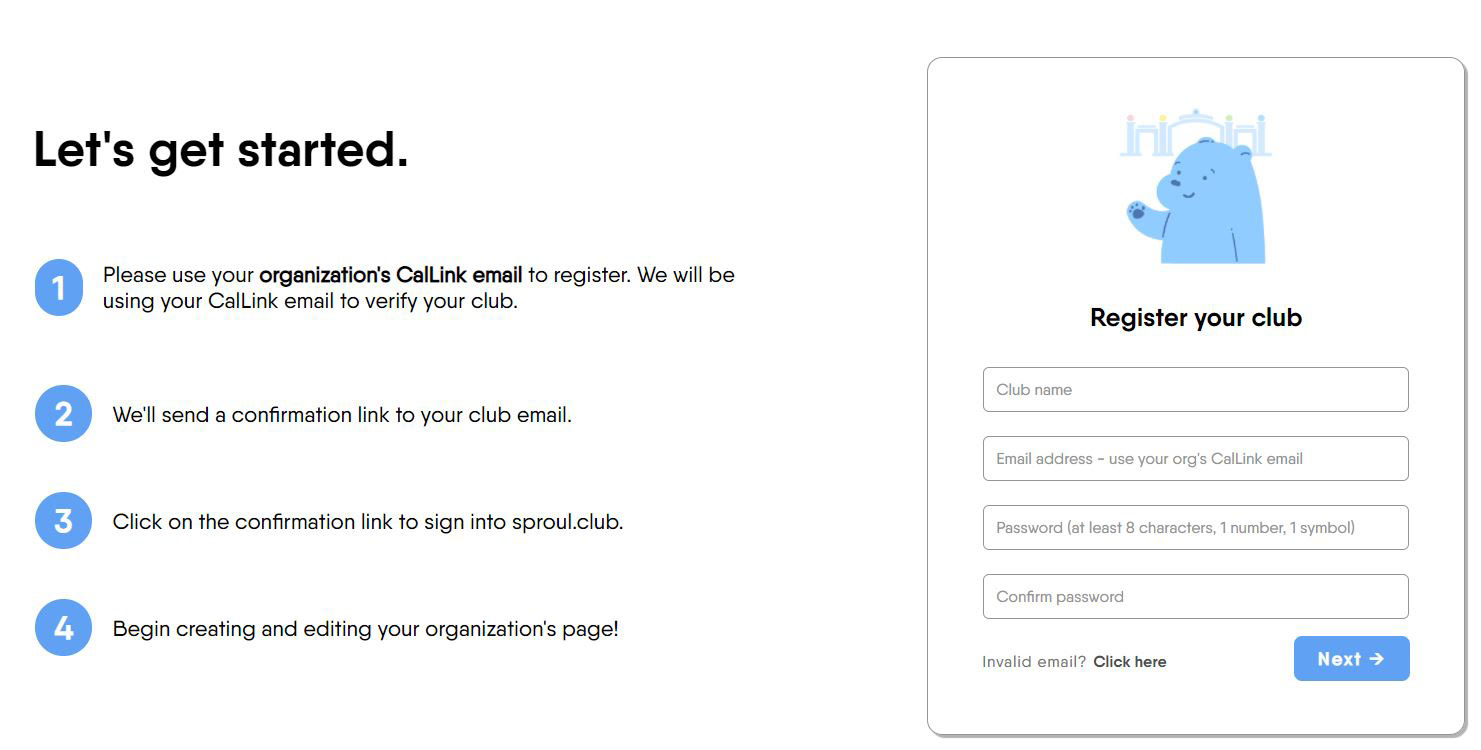Click the "Begin creating and editing" step text
This screenshot has width=1481, height=750.
click(x=366, y=629)
